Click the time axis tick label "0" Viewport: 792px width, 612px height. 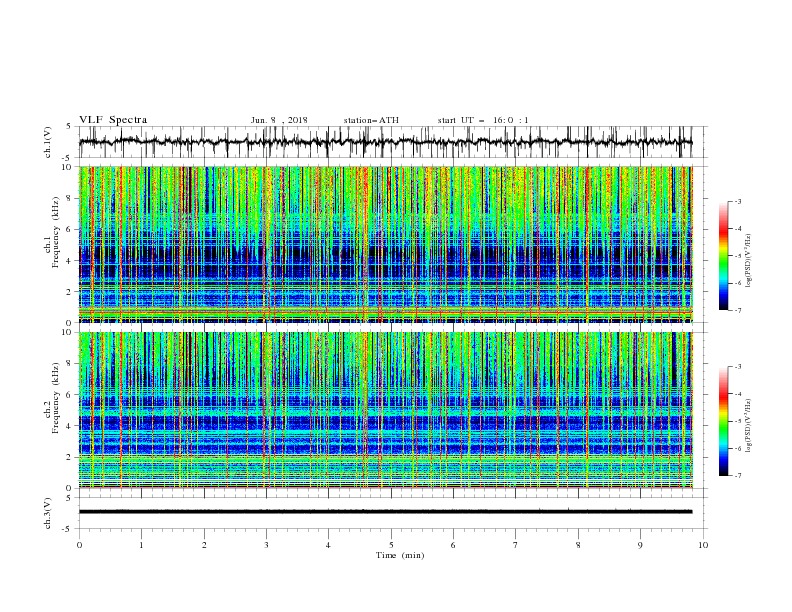click(79, 545)
